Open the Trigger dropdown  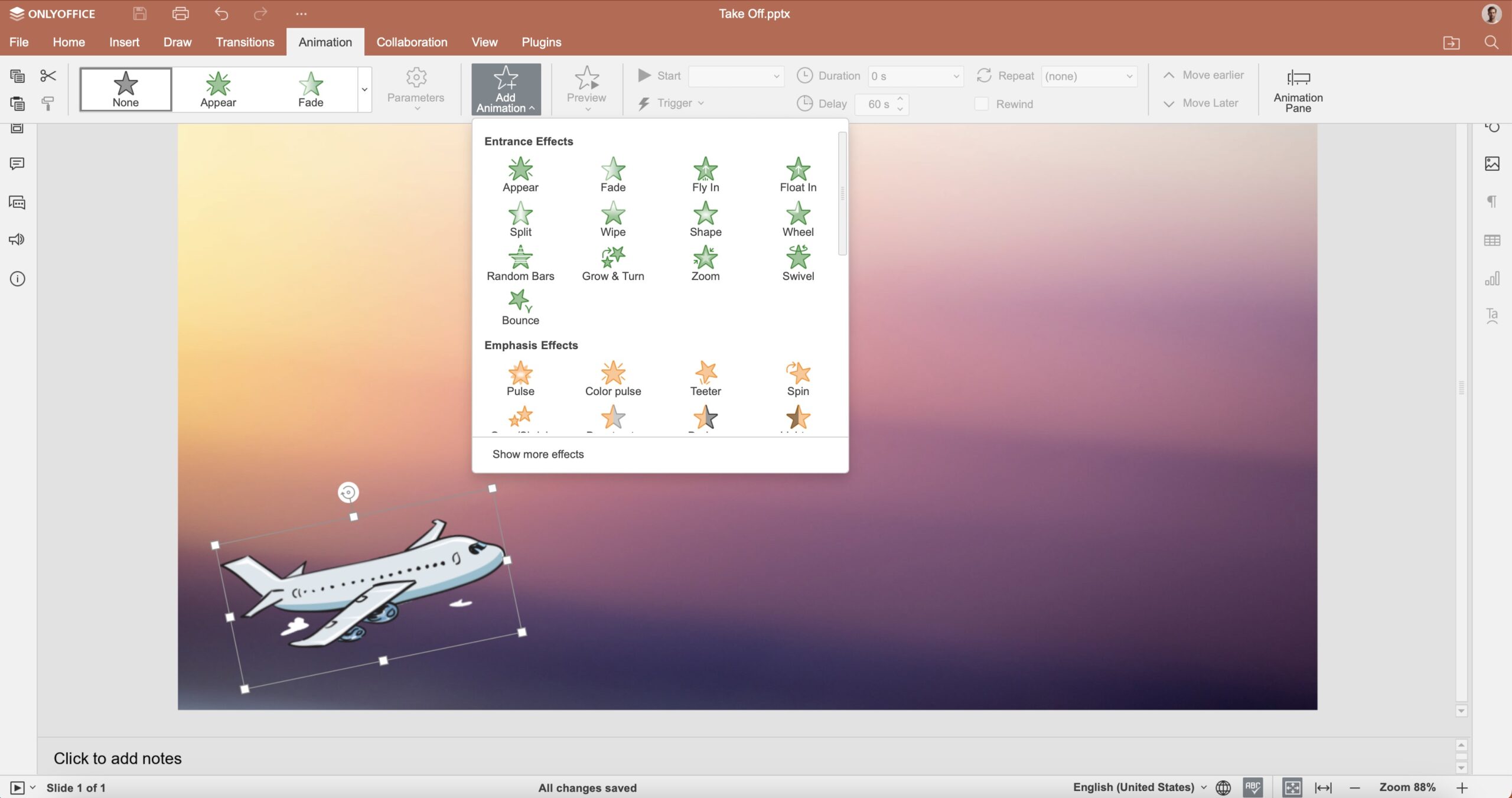pyautogui.click(x=671, y=103)
